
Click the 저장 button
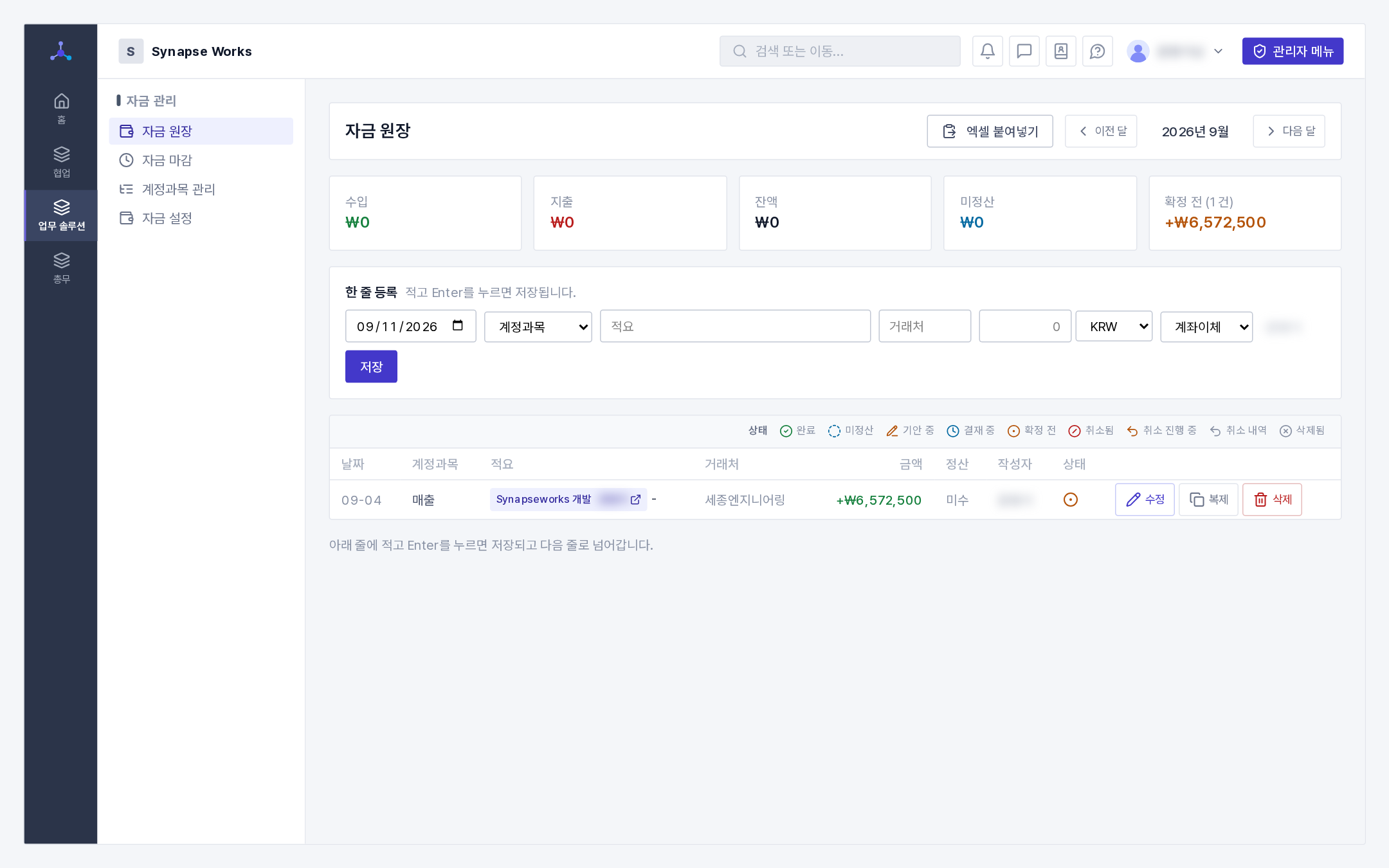click(x=371, y=366)
